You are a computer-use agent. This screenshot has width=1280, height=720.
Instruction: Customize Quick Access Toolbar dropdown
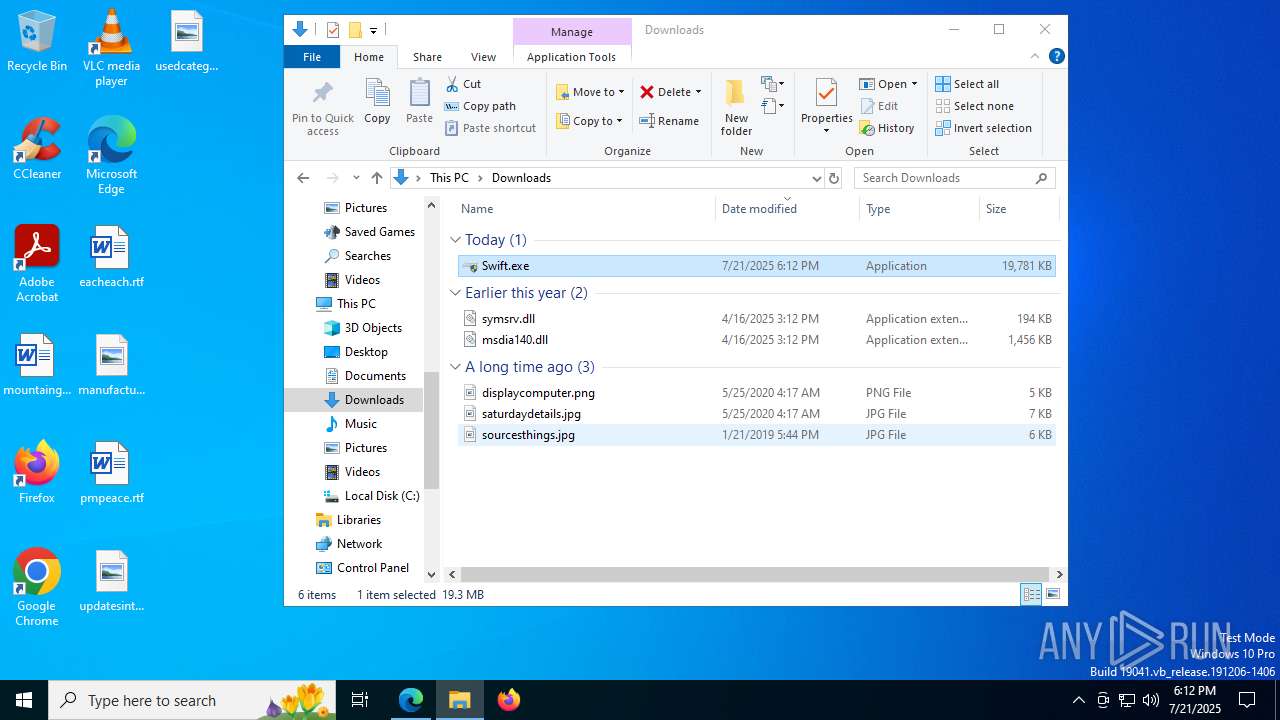(x=373, y=31)
